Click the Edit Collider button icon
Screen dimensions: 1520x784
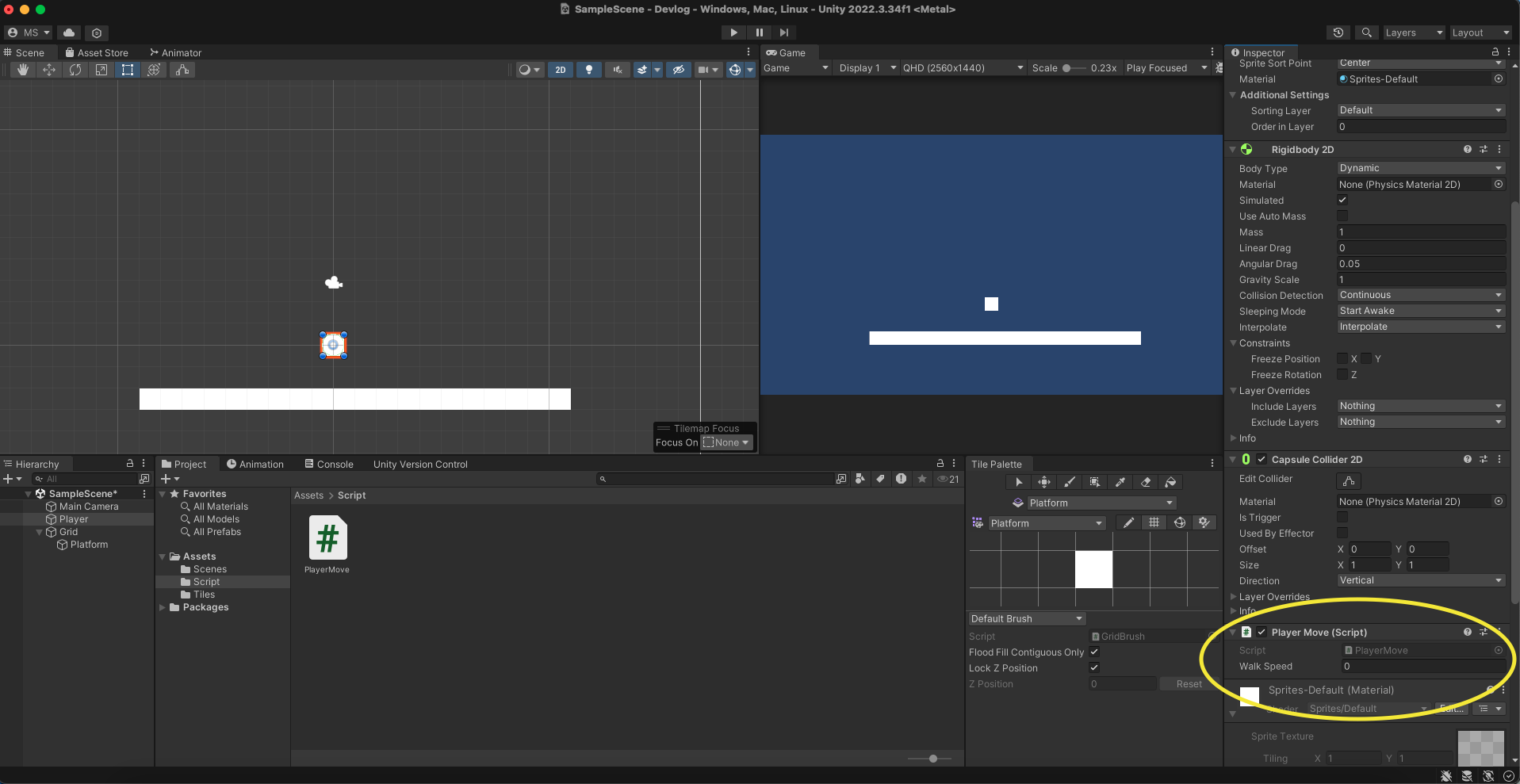(x=1348, y=481)
